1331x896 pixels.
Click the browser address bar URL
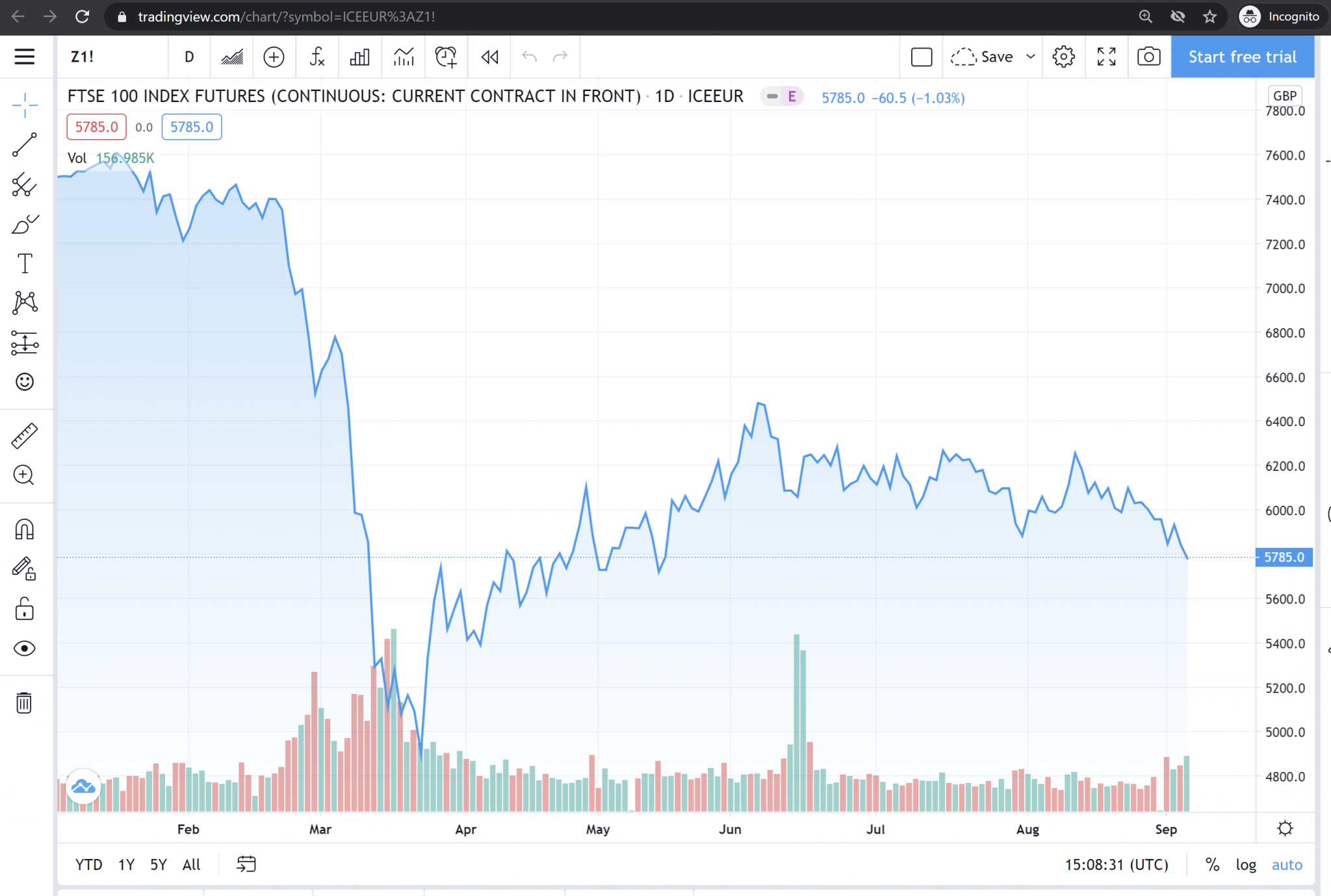click(x=286, y=17)
